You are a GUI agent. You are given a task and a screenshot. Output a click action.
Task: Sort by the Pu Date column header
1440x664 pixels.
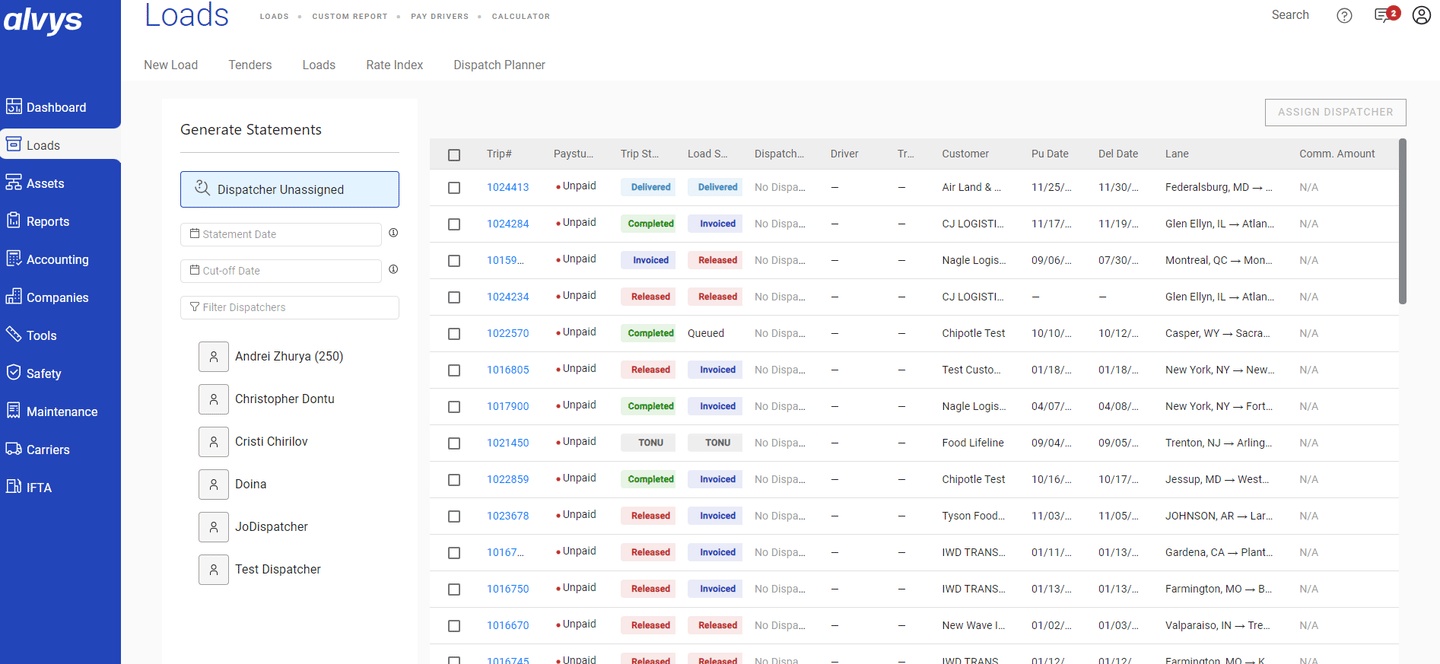(1050, 154)
